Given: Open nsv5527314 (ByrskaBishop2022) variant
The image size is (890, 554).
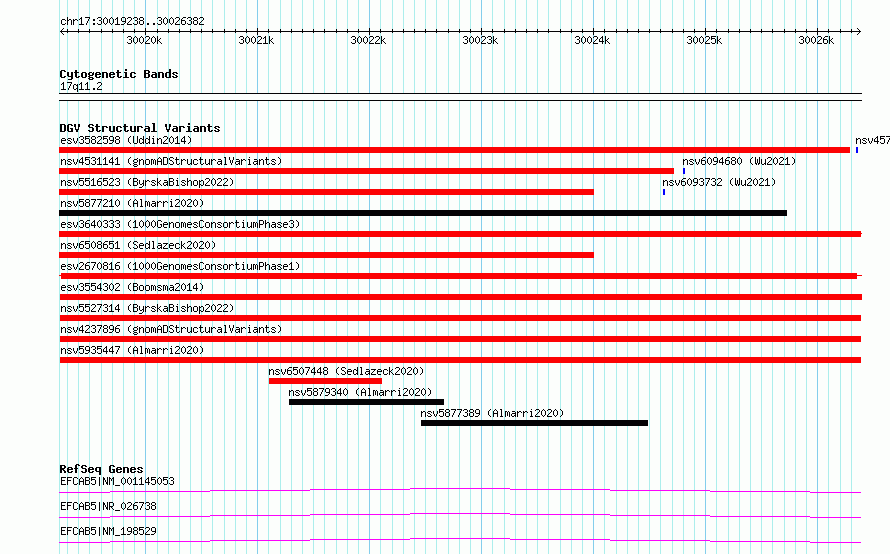Looking at the screenshot, I should (460, 318).
